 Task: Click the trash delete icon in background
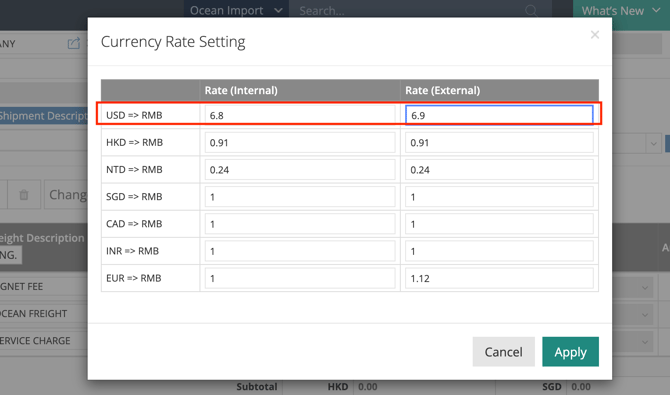click(24, 195)
